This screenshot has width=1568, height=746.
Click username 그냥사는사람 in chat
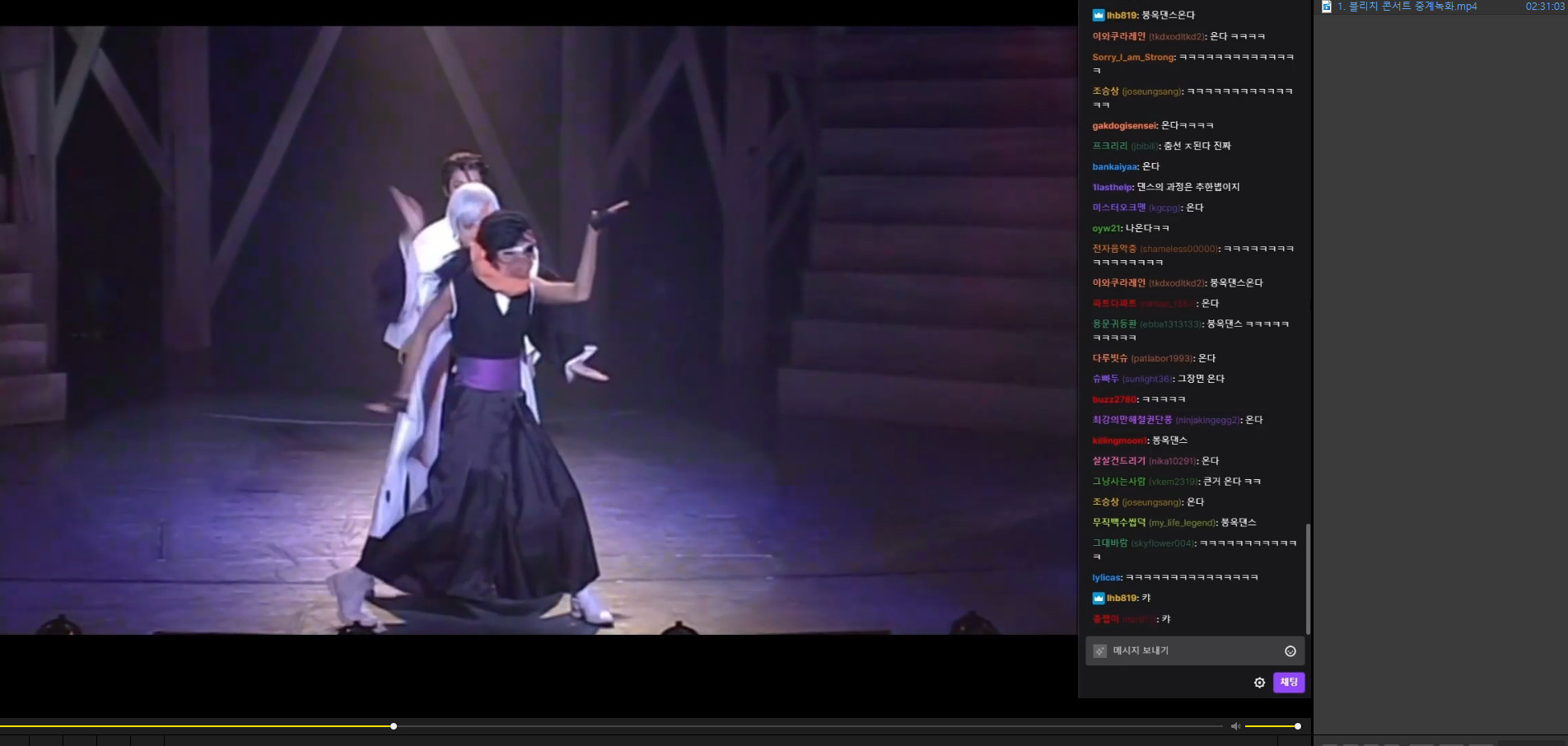pos(1119,482)
